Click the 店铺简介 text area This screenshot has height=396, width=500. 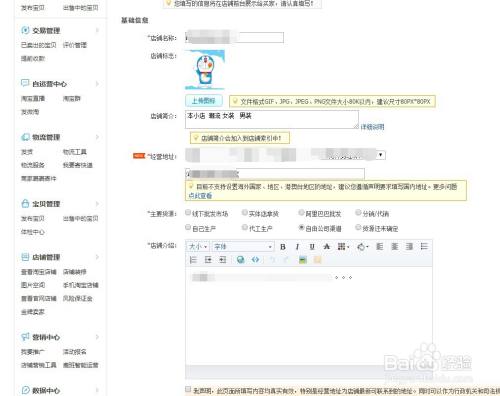(x=272, y=119)
